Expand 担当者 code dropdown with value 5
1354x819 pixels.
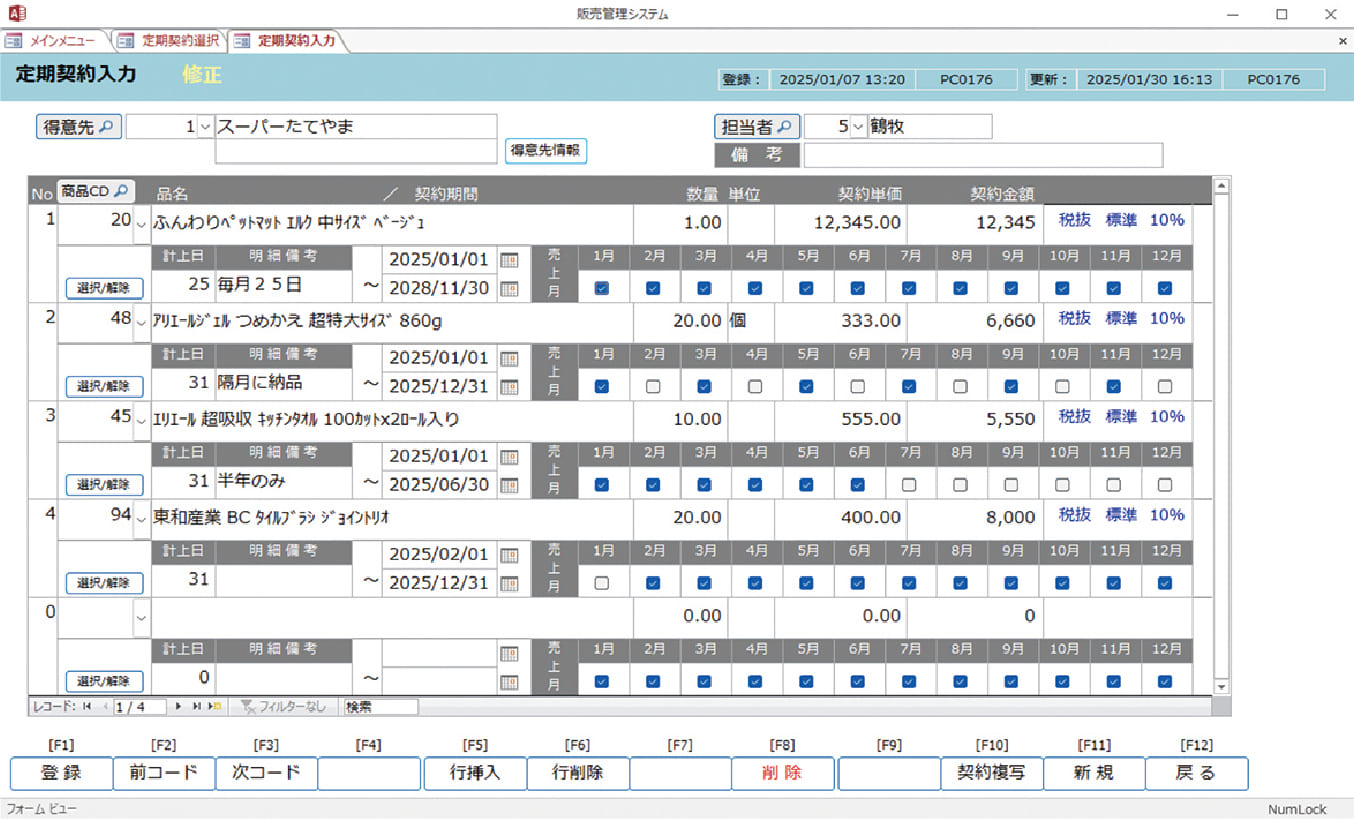858,127
